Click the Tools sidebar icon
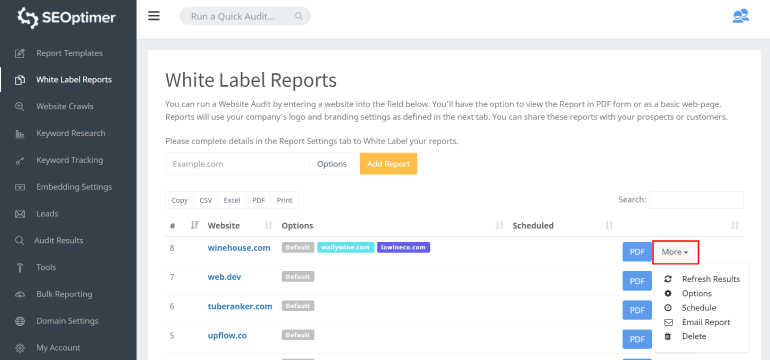The width and height of the screenshot is (770, 360). click(20, 268)
